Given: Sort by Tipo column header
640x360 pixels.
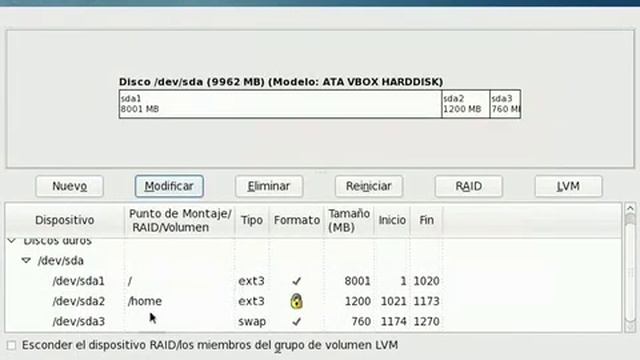Looking at the screenshot, I should point(252,220).
